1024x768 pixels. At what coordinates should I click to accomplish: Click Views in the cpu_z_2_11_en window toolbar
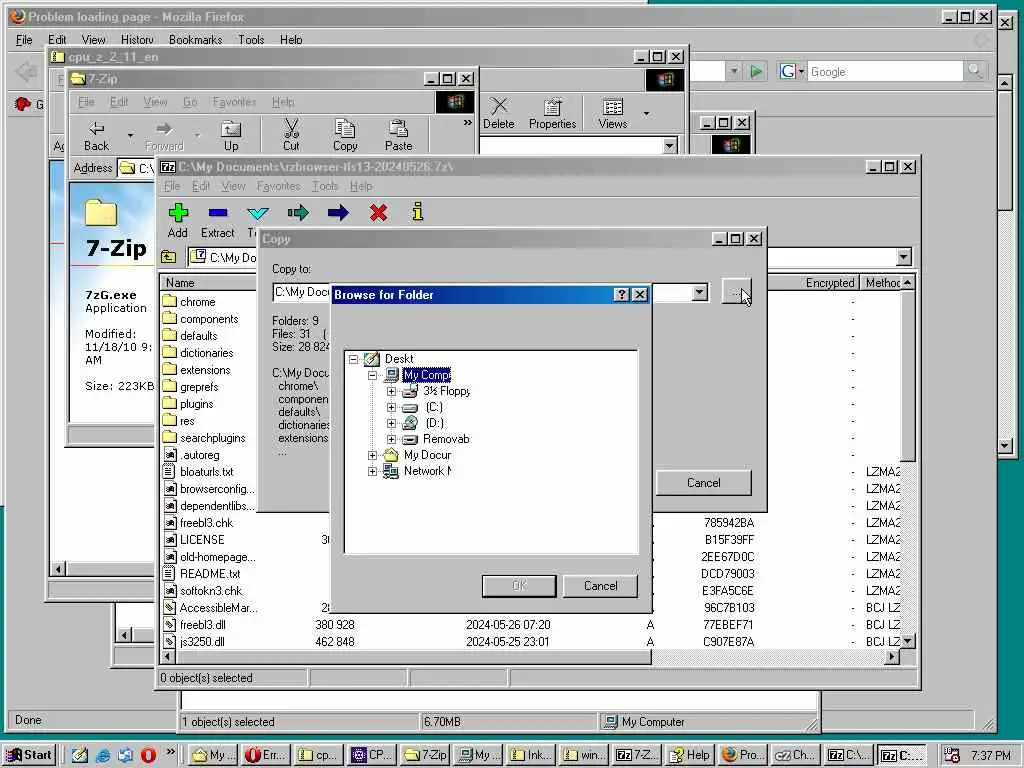tap(613, 114)
